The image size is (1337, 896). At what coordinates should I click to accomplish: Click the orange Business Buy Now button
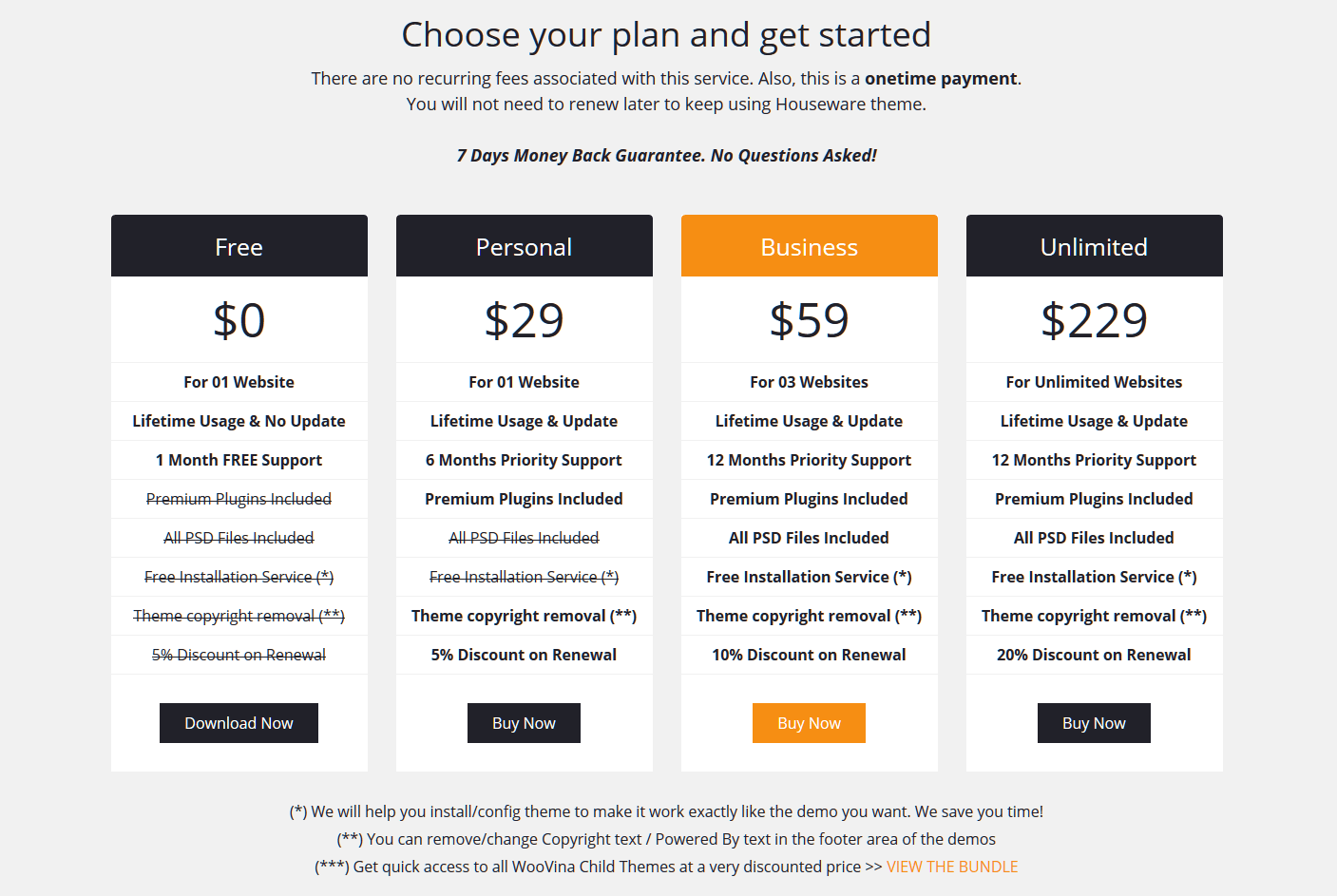tap(809, 723)
